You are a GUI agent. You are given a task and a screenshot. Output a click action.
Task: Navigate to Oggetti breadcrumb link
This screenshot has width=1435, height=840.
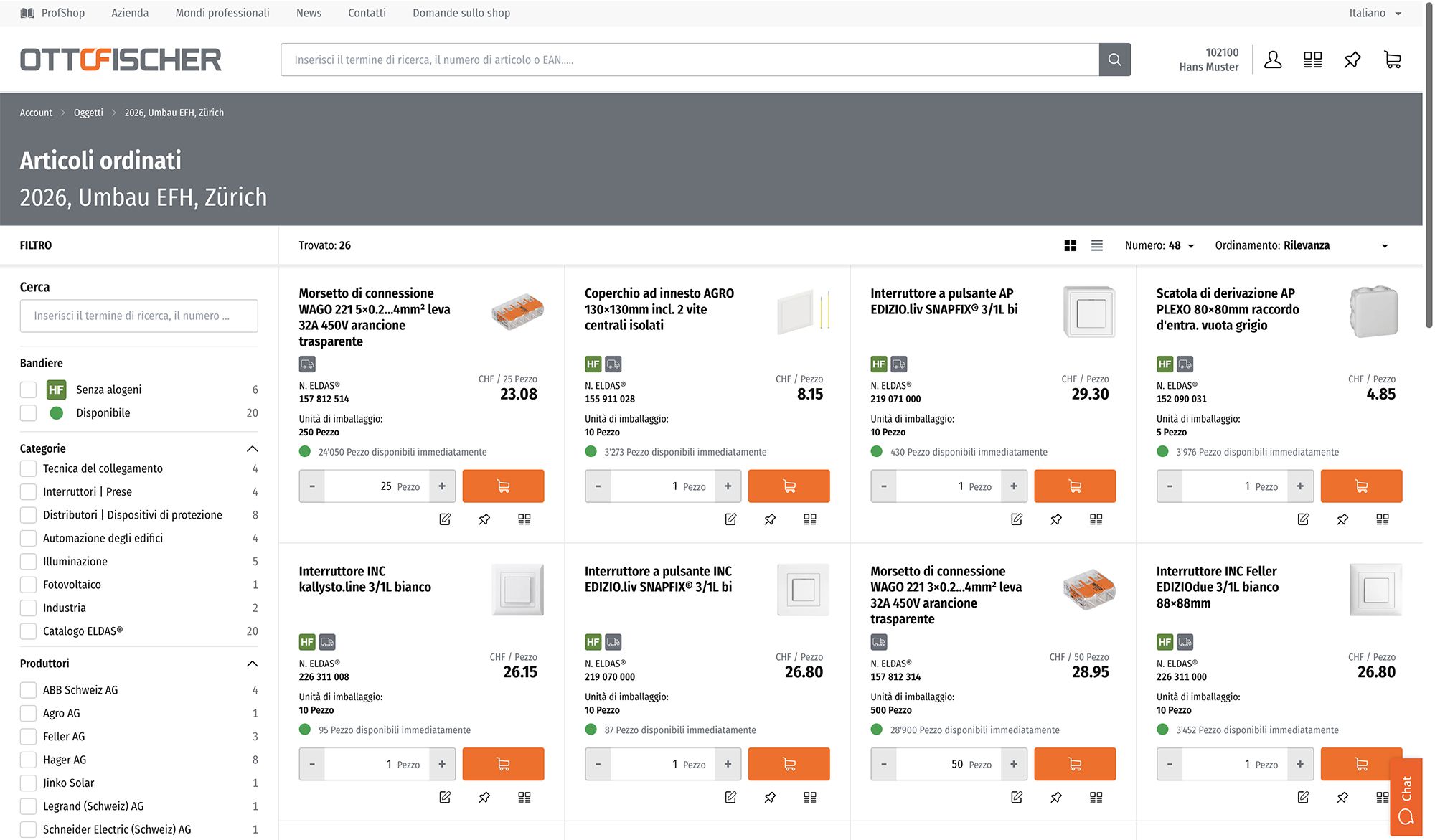pos(88,113)
